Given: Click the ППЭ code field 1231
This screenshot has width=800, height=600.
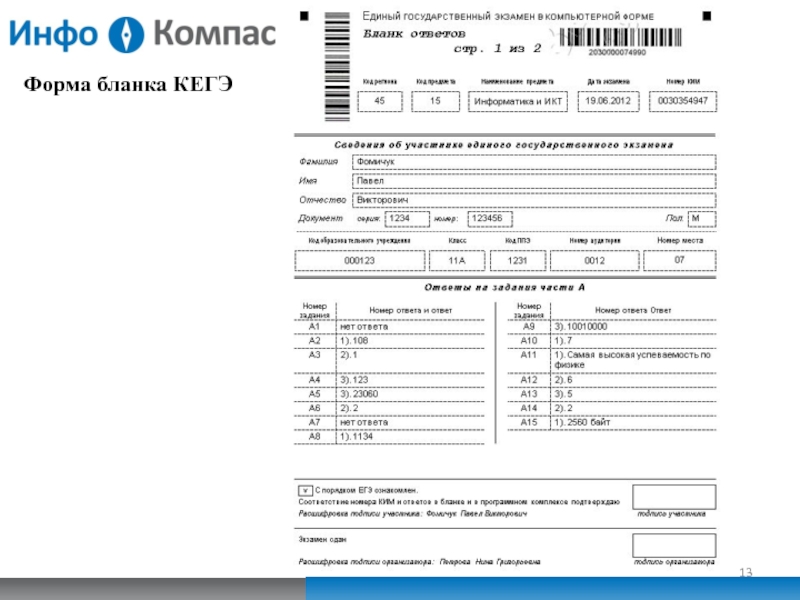Looking at the screenshot, I should 517,261.
